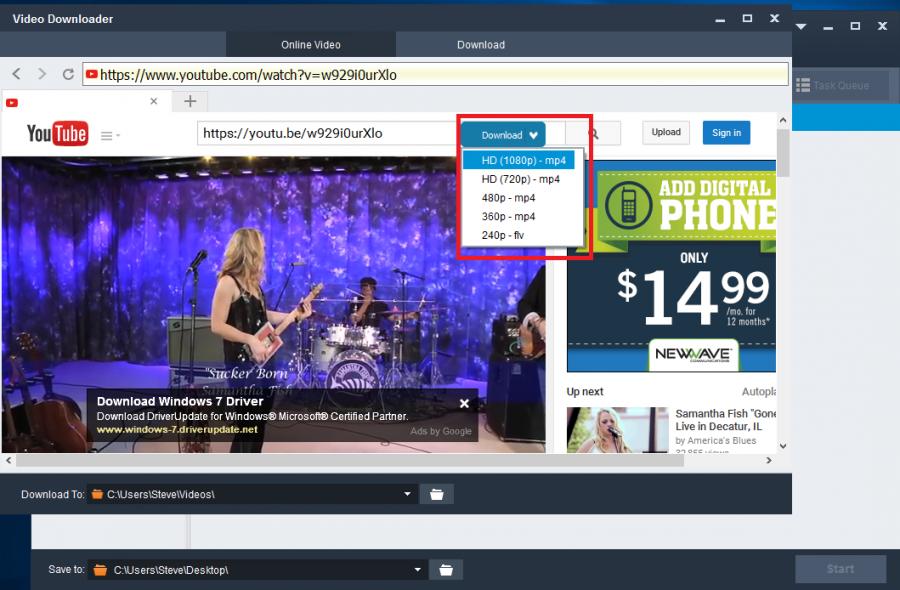Go forward with the browser forward arrow
The height and width of the screenshot is (590, 900).
coord(42,74)
